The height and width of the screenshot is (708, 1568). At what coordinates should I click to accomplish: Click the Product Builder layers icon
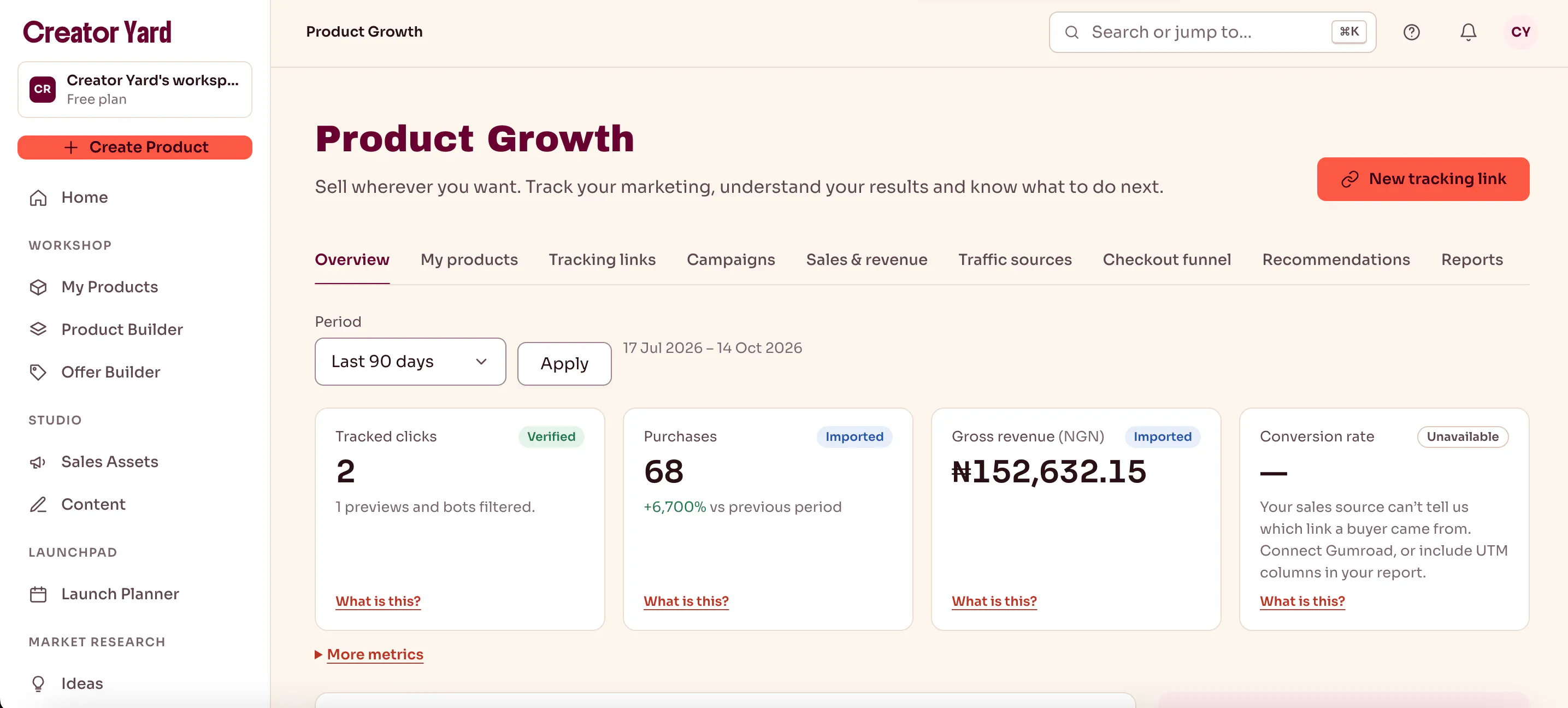coord(38,329)
